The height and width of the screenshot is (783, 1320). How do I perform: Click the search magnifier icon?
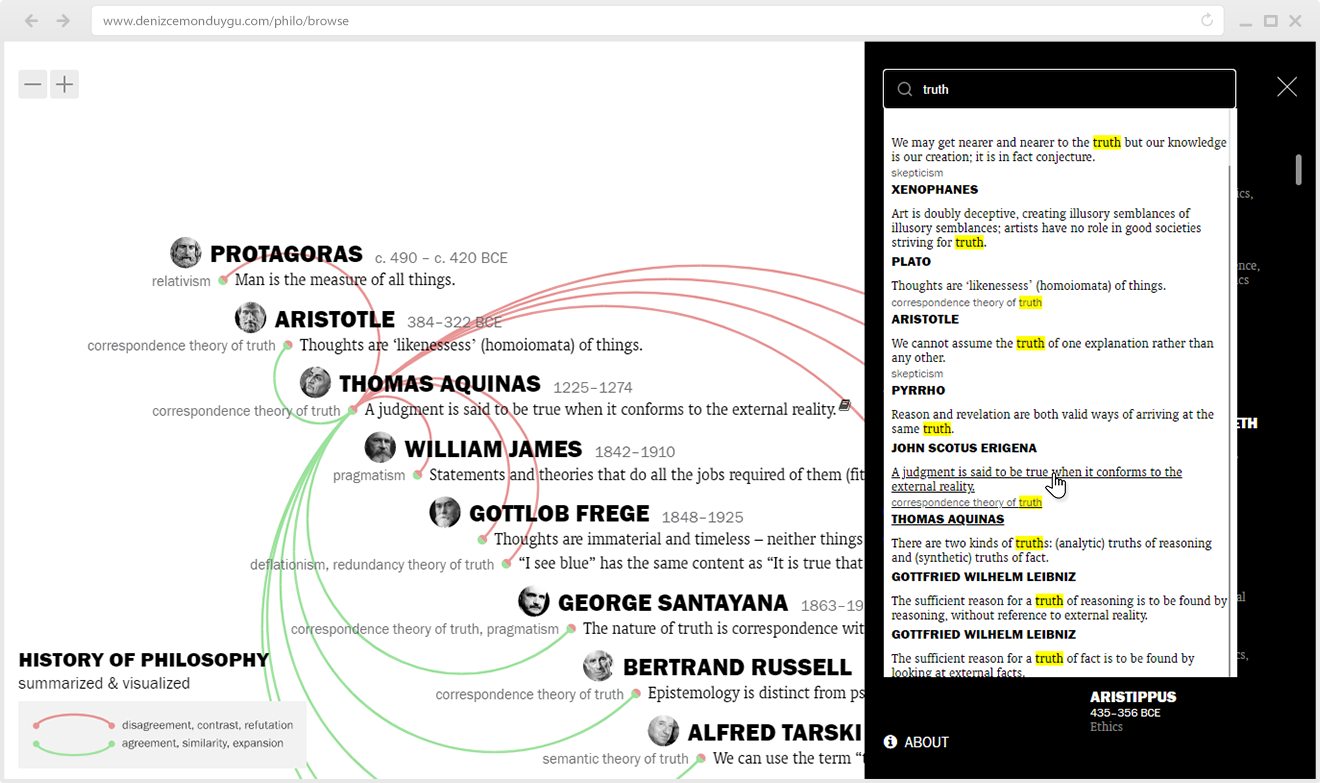click(905, 89)
